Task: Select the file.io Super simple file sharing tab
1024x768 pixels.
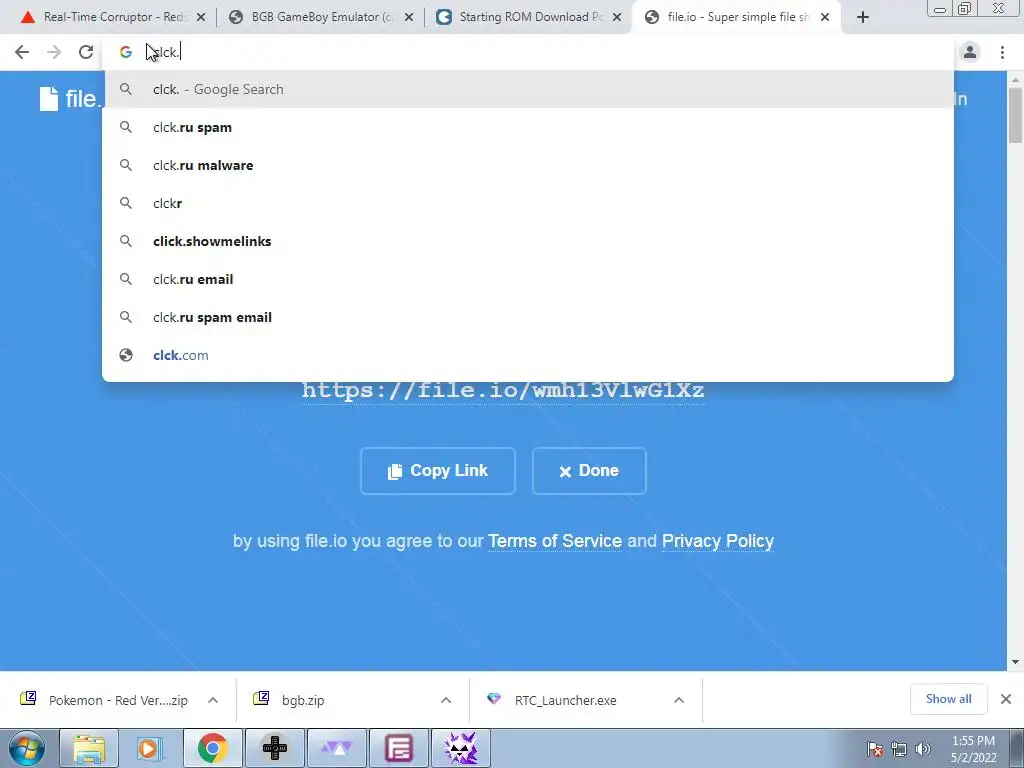Action: 737,18
